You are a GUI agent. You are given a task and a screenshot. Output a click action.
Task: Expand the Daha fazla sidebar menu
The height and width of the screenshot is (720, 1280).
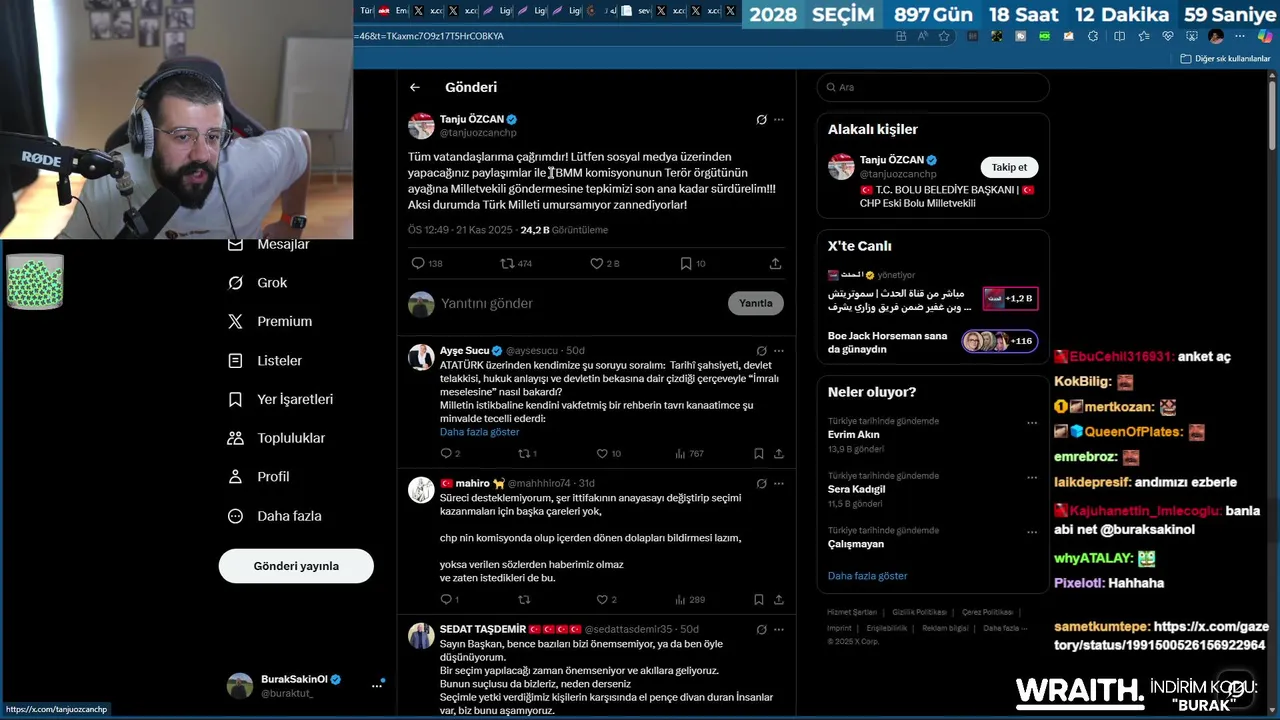pos(275,516)
